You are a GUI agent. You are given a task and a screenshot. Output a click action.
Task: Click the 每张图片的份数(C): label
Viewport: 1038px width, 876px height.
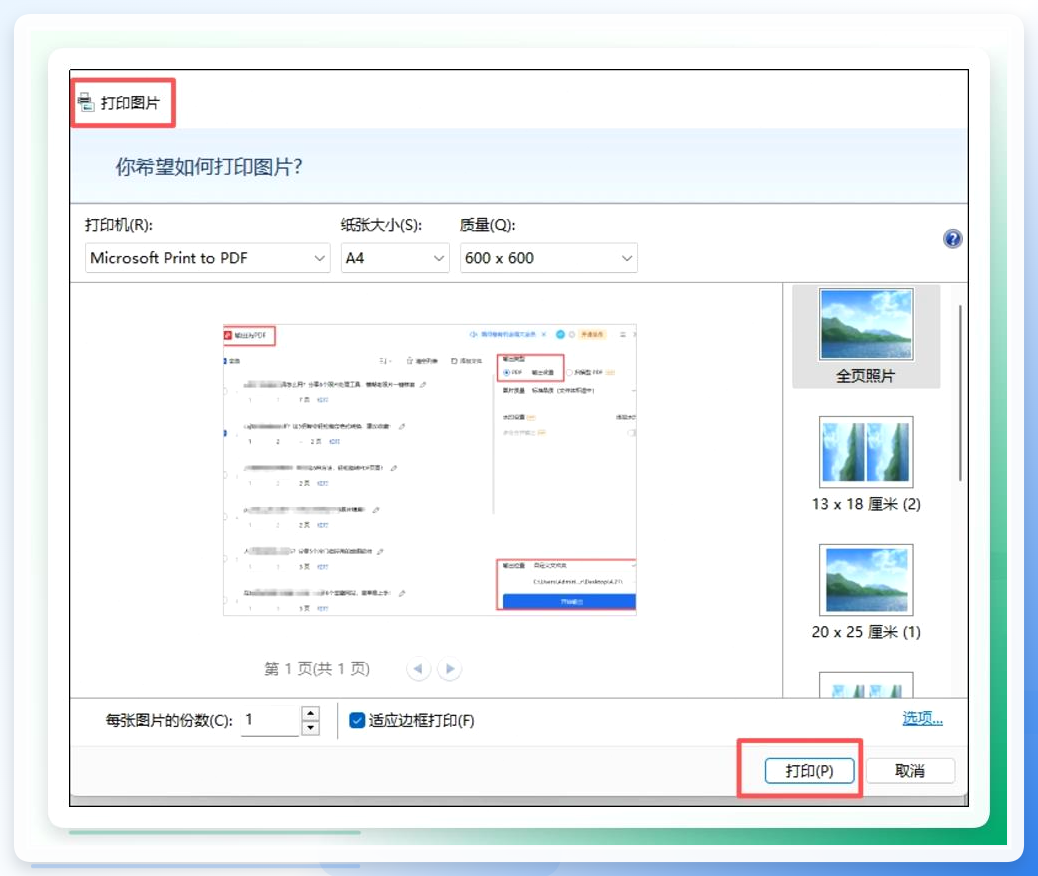click(169, 720)
